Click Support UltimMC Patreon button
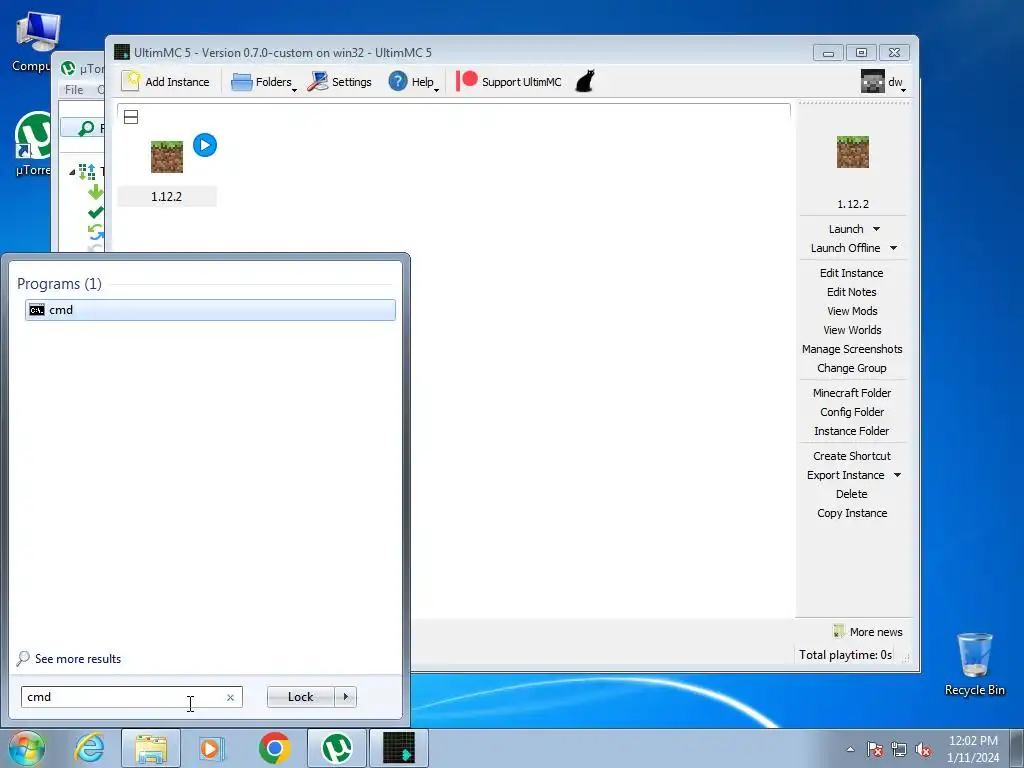Screen dimensions: 1024x768 509,82
